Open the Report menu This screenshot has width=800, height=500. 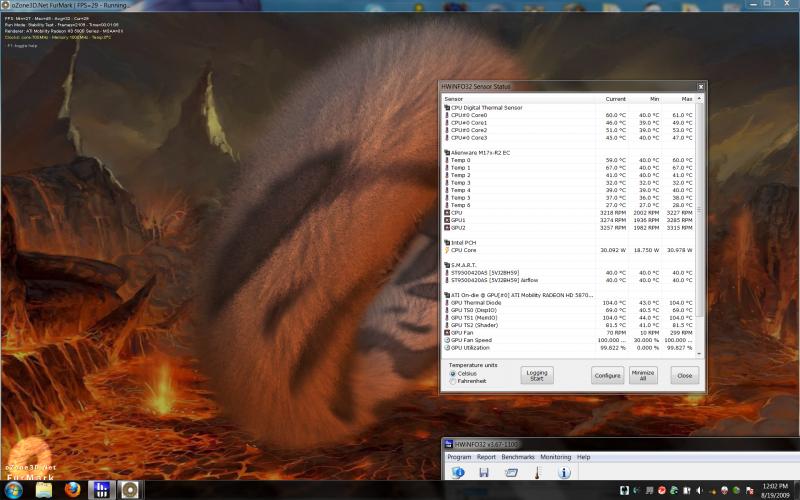[x=486, y=457]
